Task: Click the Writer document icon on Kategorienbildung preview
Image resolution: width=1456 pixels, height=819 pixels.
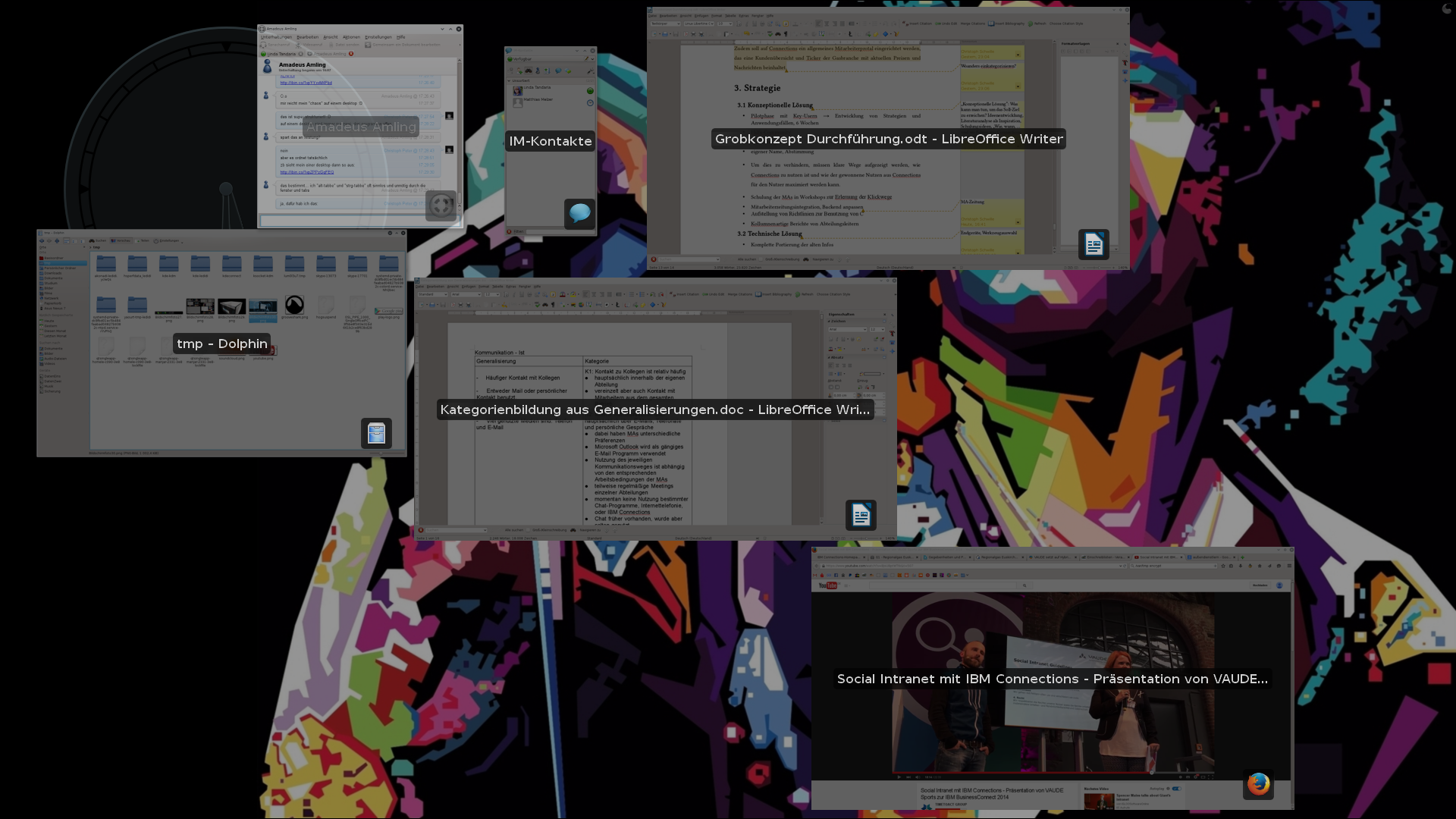Action: tap(861, 515)
